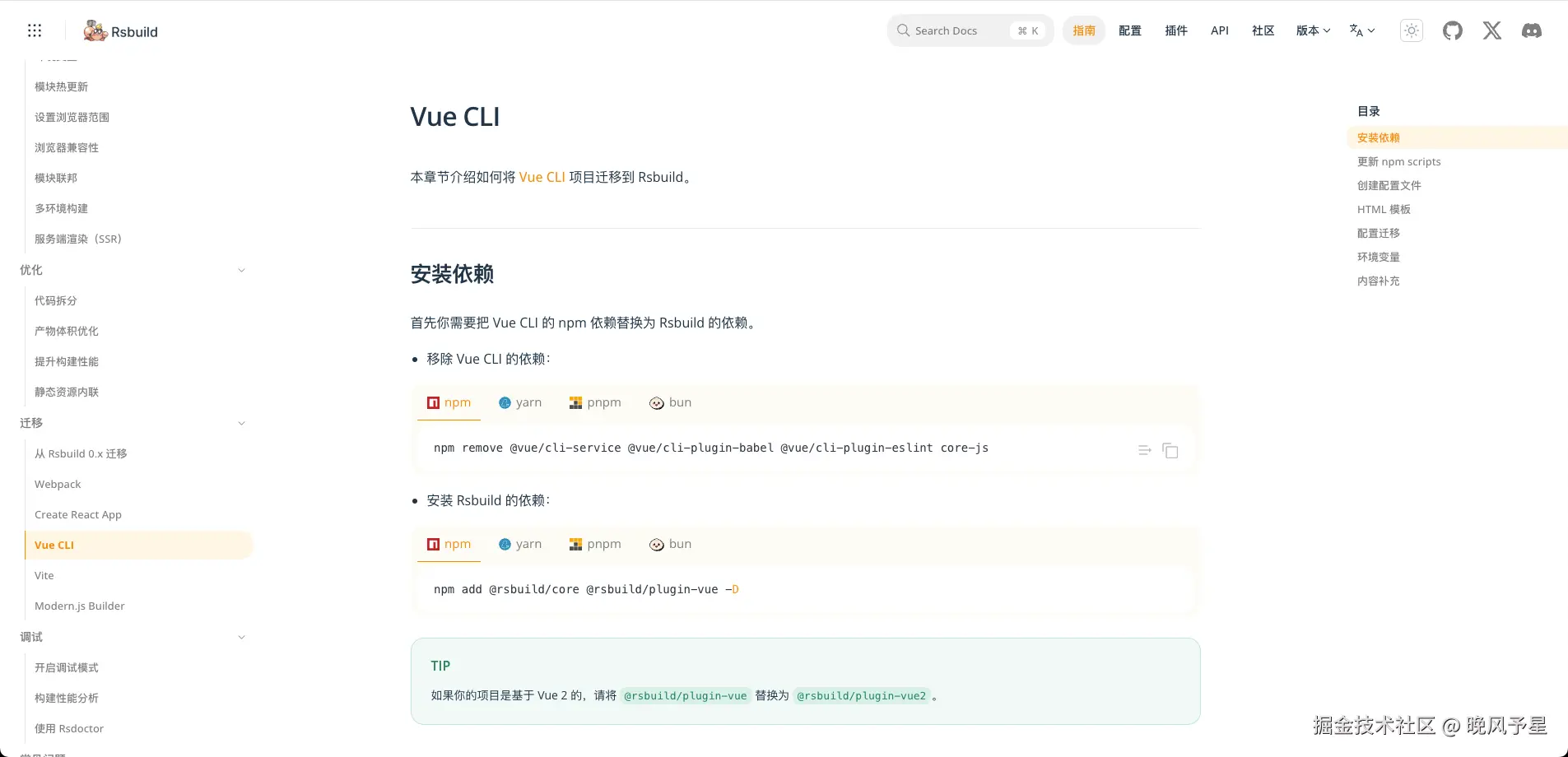Collapse the 优化 sidebar section
The height and width of the screenshot is (757, 1568).
pyautogui.click(x=241, y=270)
